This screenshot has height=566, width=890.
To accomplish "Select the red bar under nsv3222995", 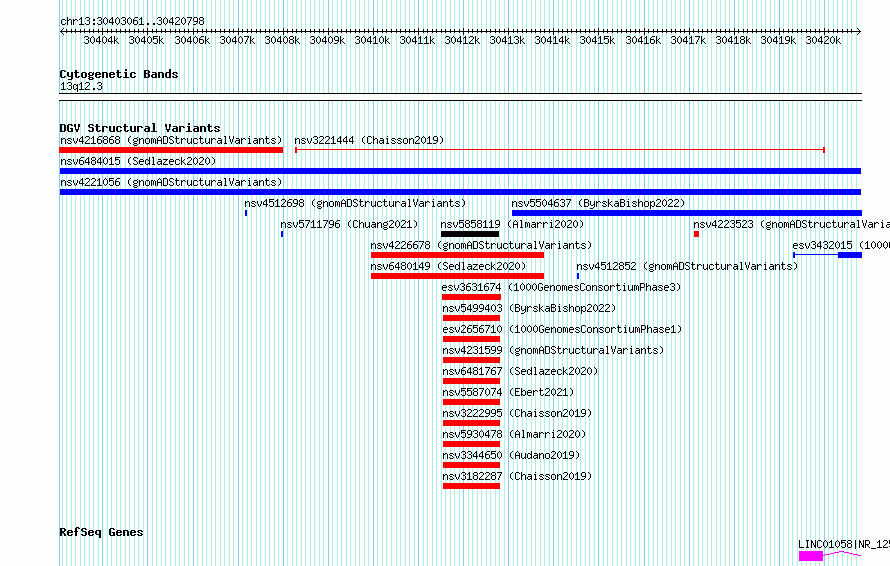I will pos(471,423).
